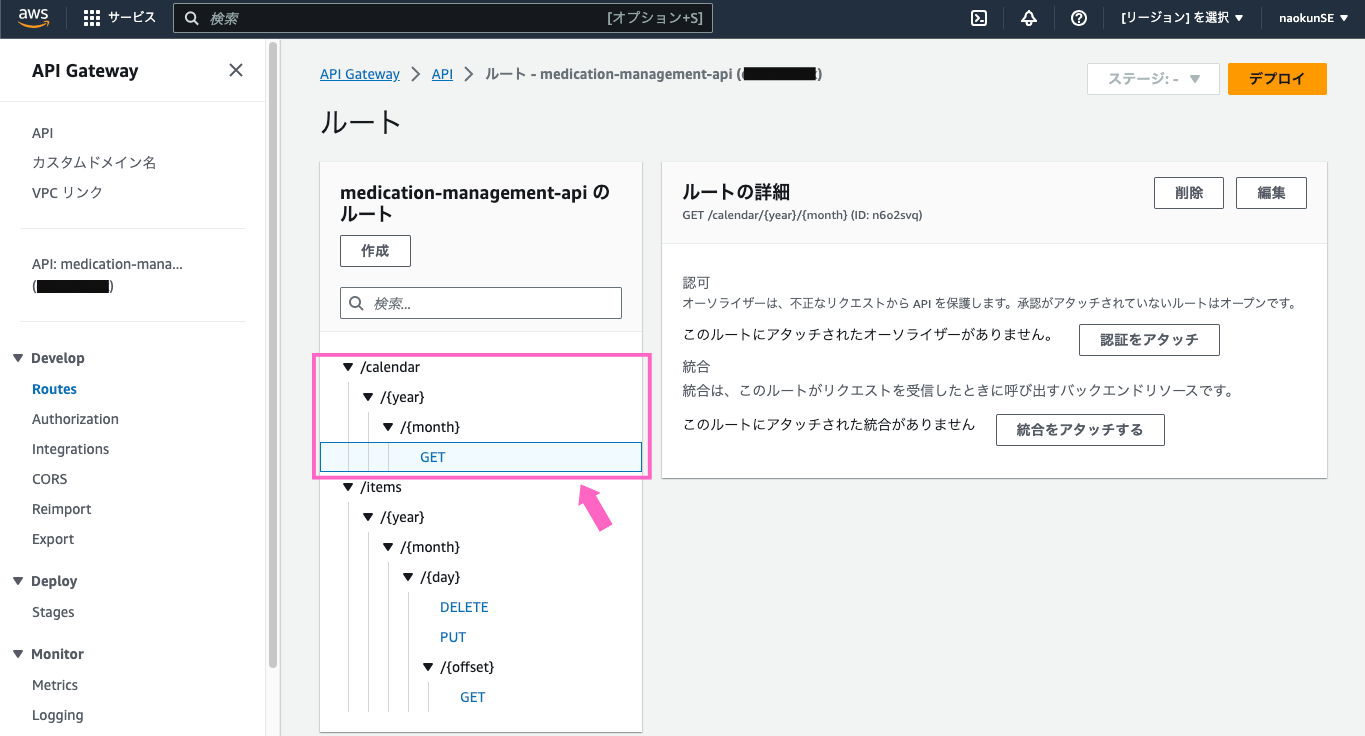Open Logging in sidebar
1365x736 pixels.
point(57,715)
